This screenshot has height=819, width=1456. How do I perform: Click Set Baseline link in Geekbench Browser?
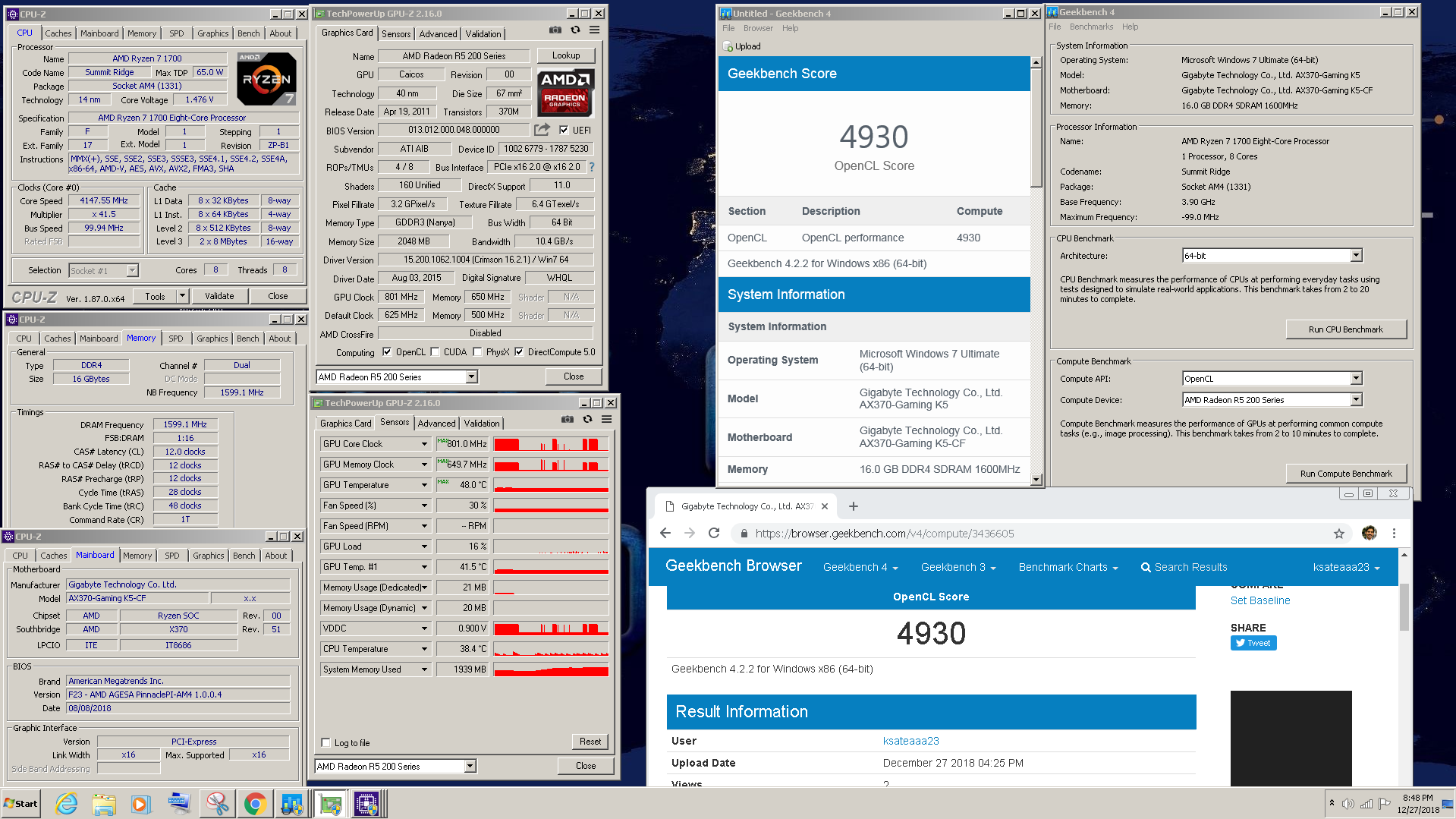point(1259,600)
